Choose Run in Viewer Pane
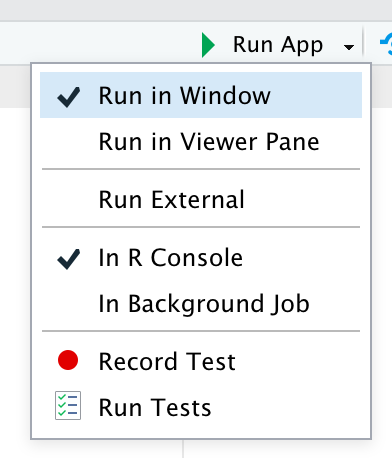The height and width of the screenshot is (458, 392). click(201, 142)
